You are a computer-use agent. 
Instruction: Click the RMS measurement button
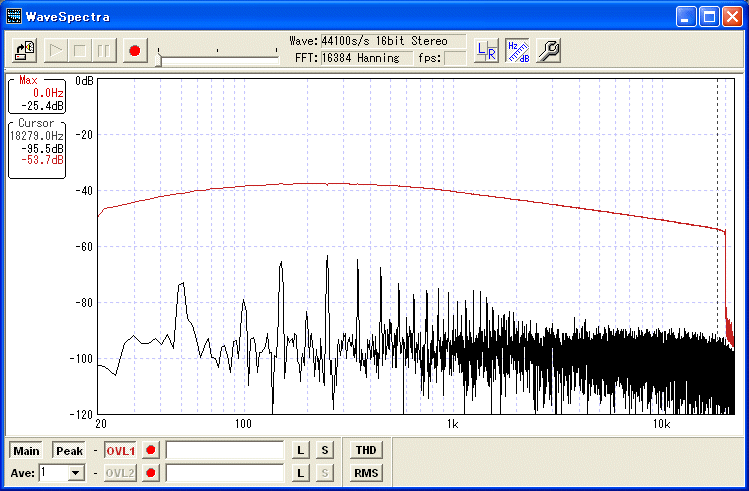pyautogui.click(x=366, y=473)
